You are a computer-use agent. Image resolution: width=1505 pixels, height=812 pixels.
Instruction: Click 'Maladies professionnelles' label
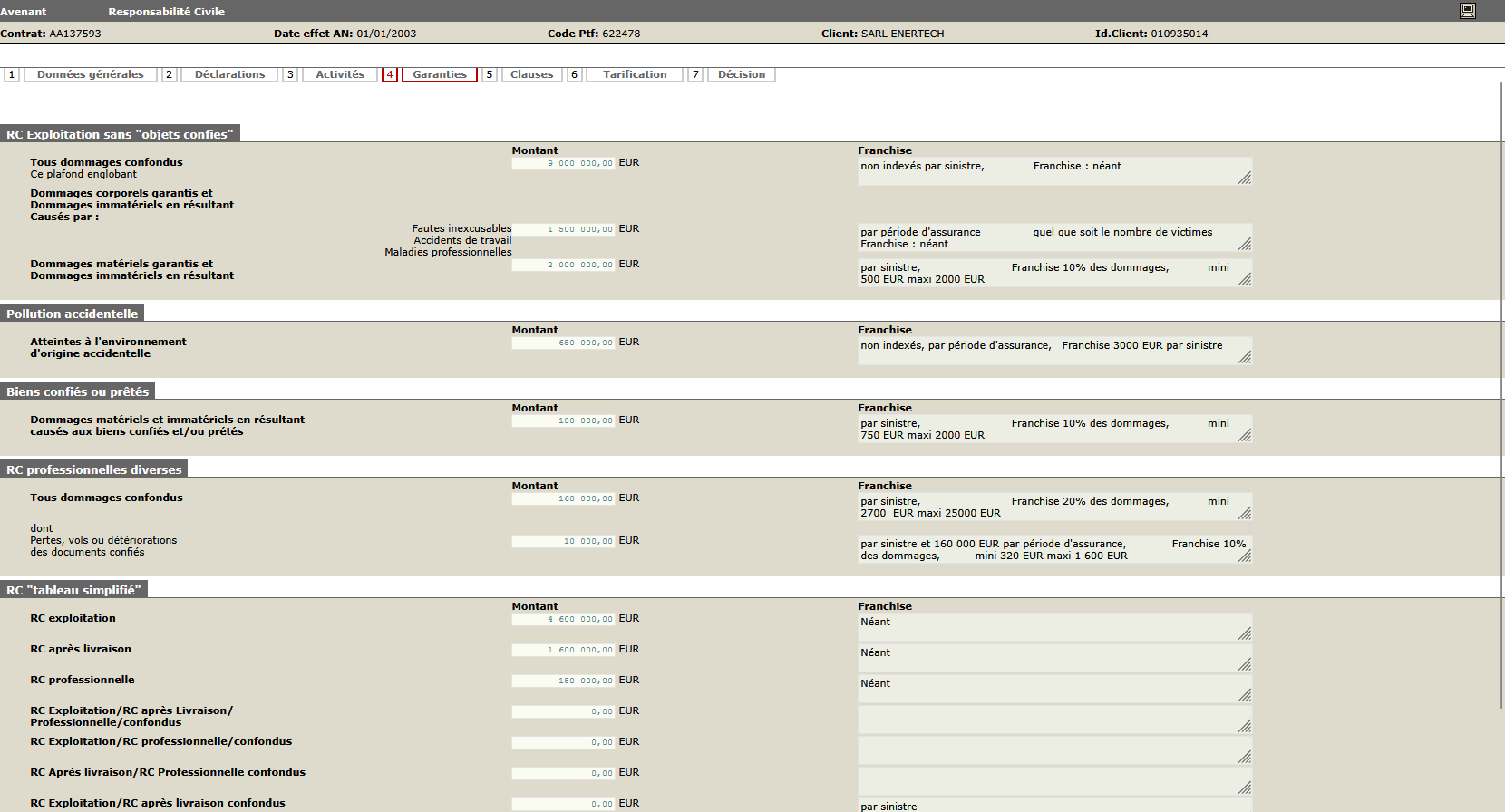coord(448,252)
